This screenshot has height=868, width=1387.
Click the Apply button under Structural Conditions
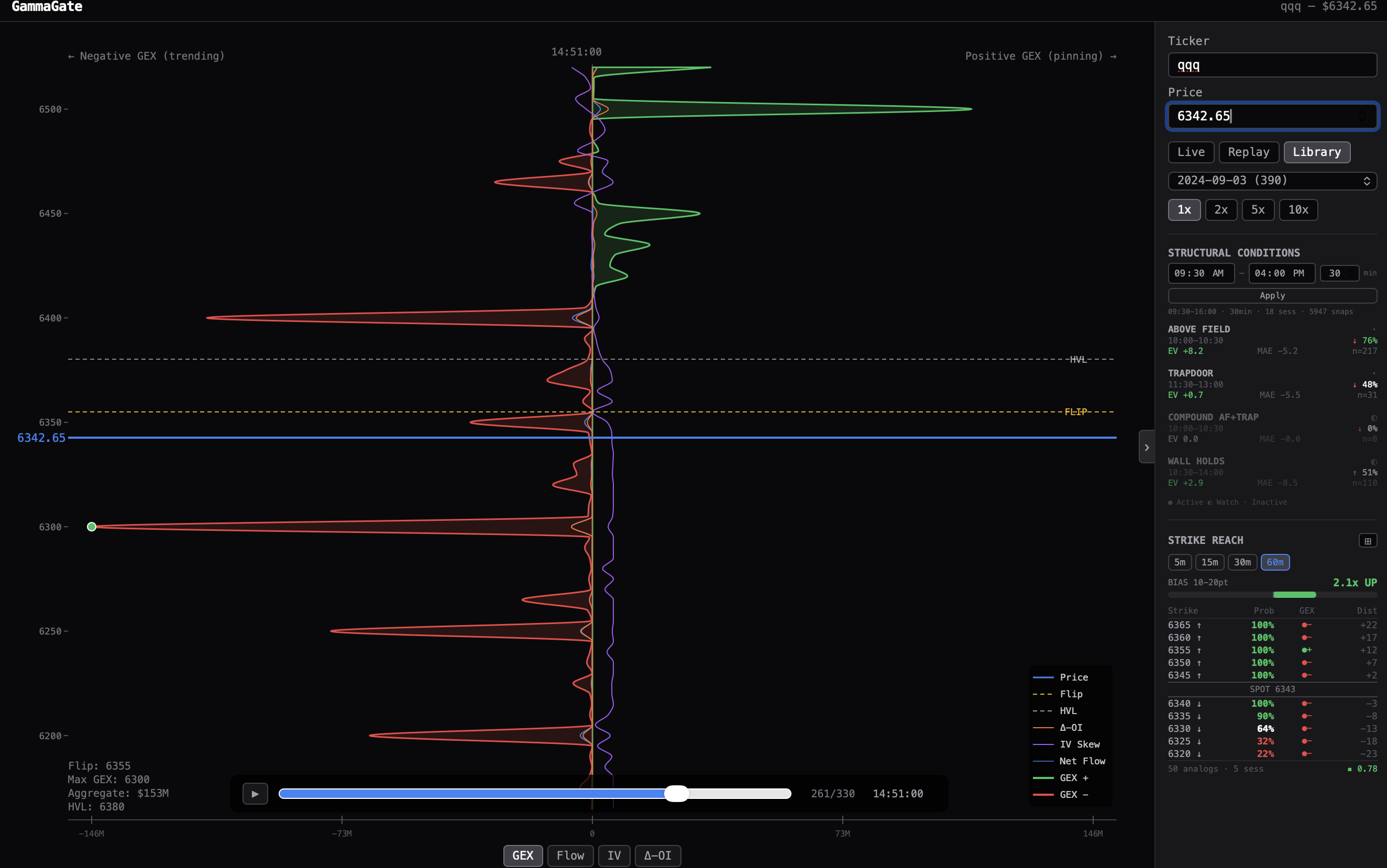[x=1272, y=295]
